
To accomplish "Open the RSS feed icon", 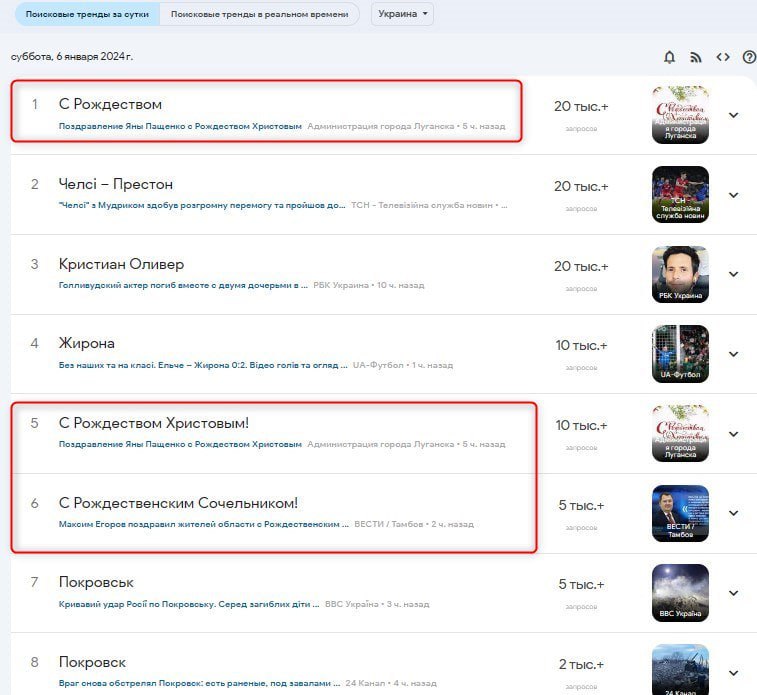I will coord(696,57).
